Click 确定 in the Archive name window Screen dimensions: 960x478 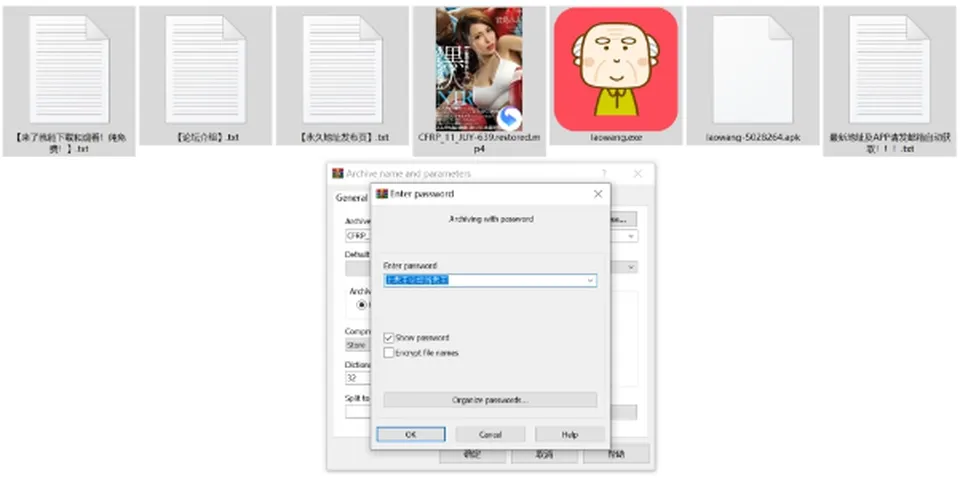coord(473,455)
